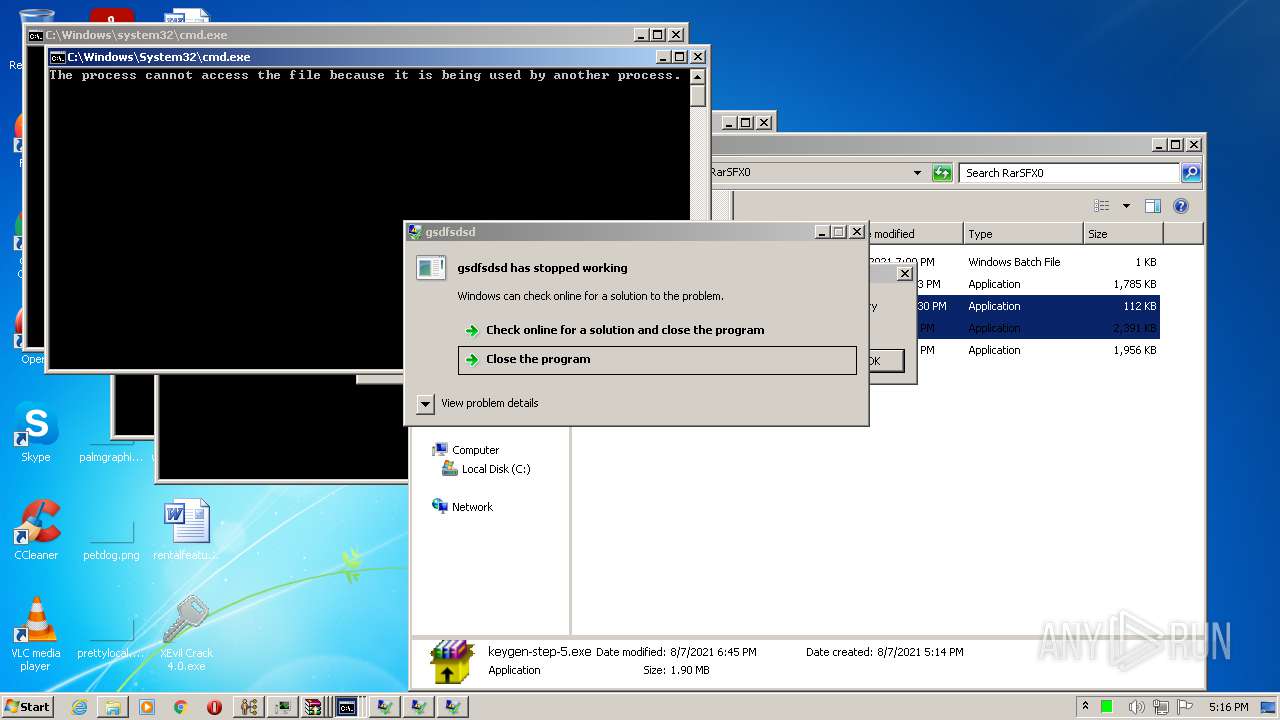Open Windows Explorer taskbar button
Screen dimensions: 1280x720
click(x=113, y=707)
